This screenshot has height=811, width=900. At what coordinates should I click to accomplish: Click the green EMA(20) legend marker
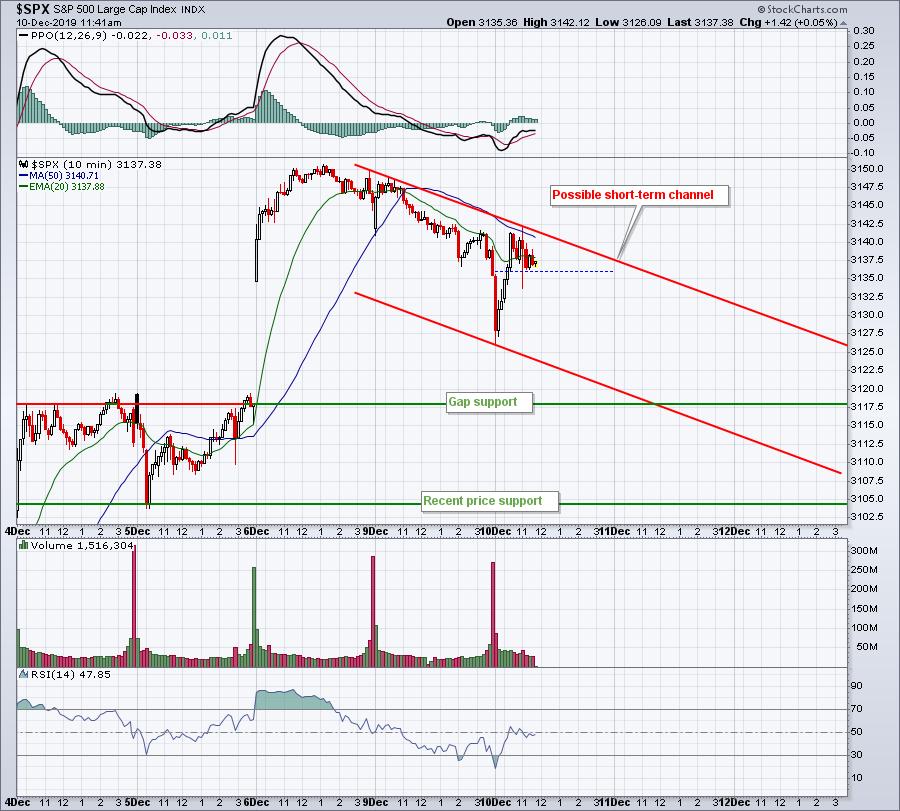click(x=24, y=187)
